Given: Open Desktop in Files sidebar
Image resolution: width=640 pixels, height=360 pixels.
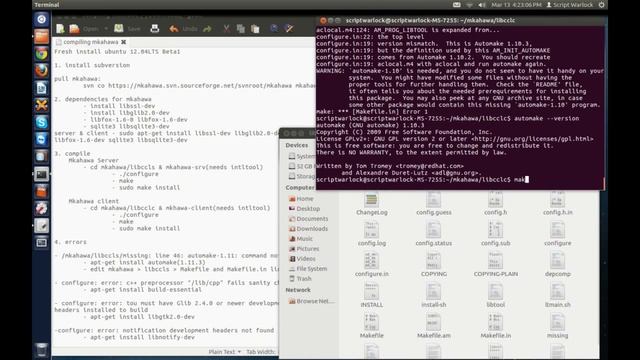Looking at the screenshot, I should click(304, 209).
